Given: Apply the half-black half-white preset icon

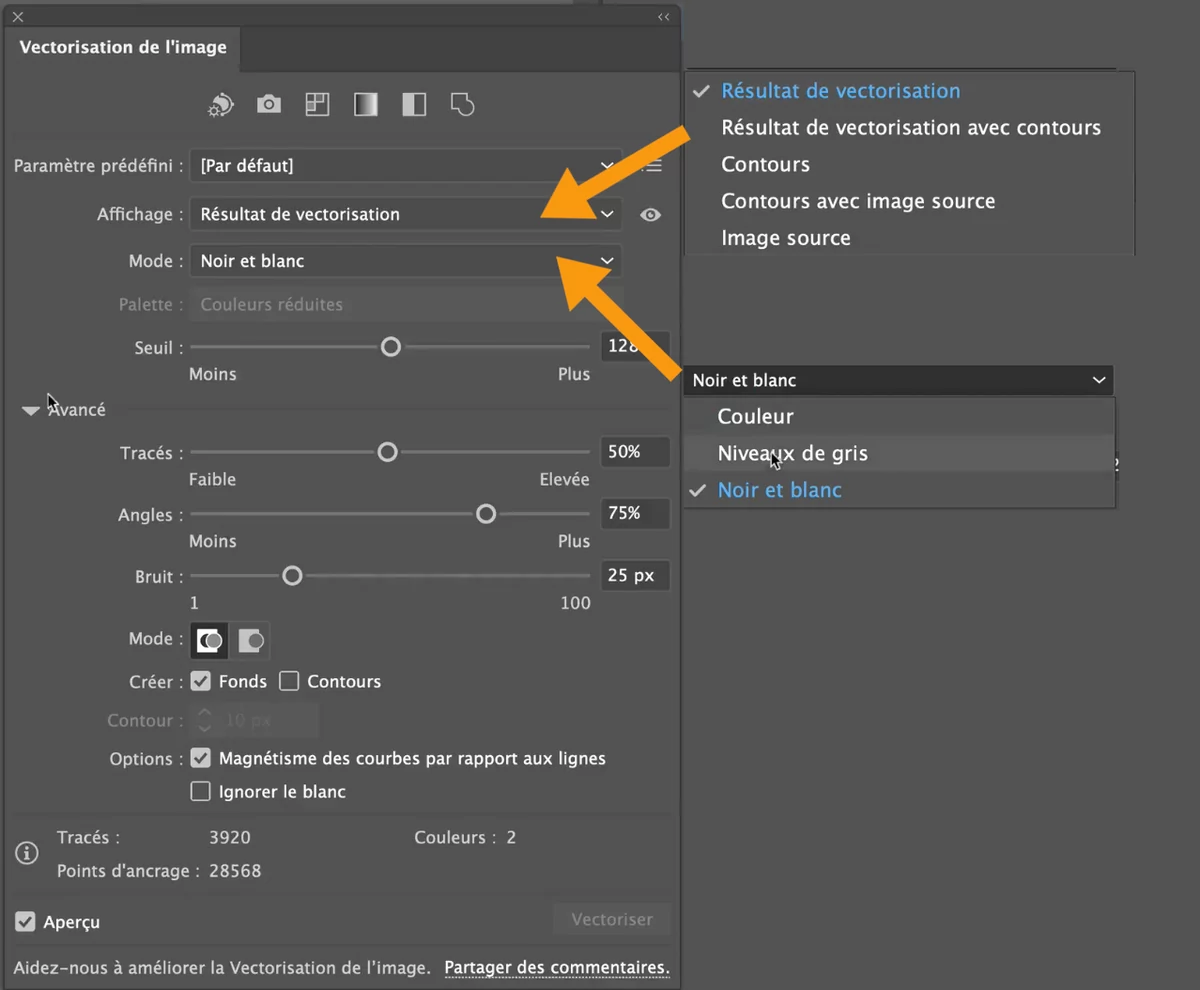Looking at the screenshot, I should 414,104.
